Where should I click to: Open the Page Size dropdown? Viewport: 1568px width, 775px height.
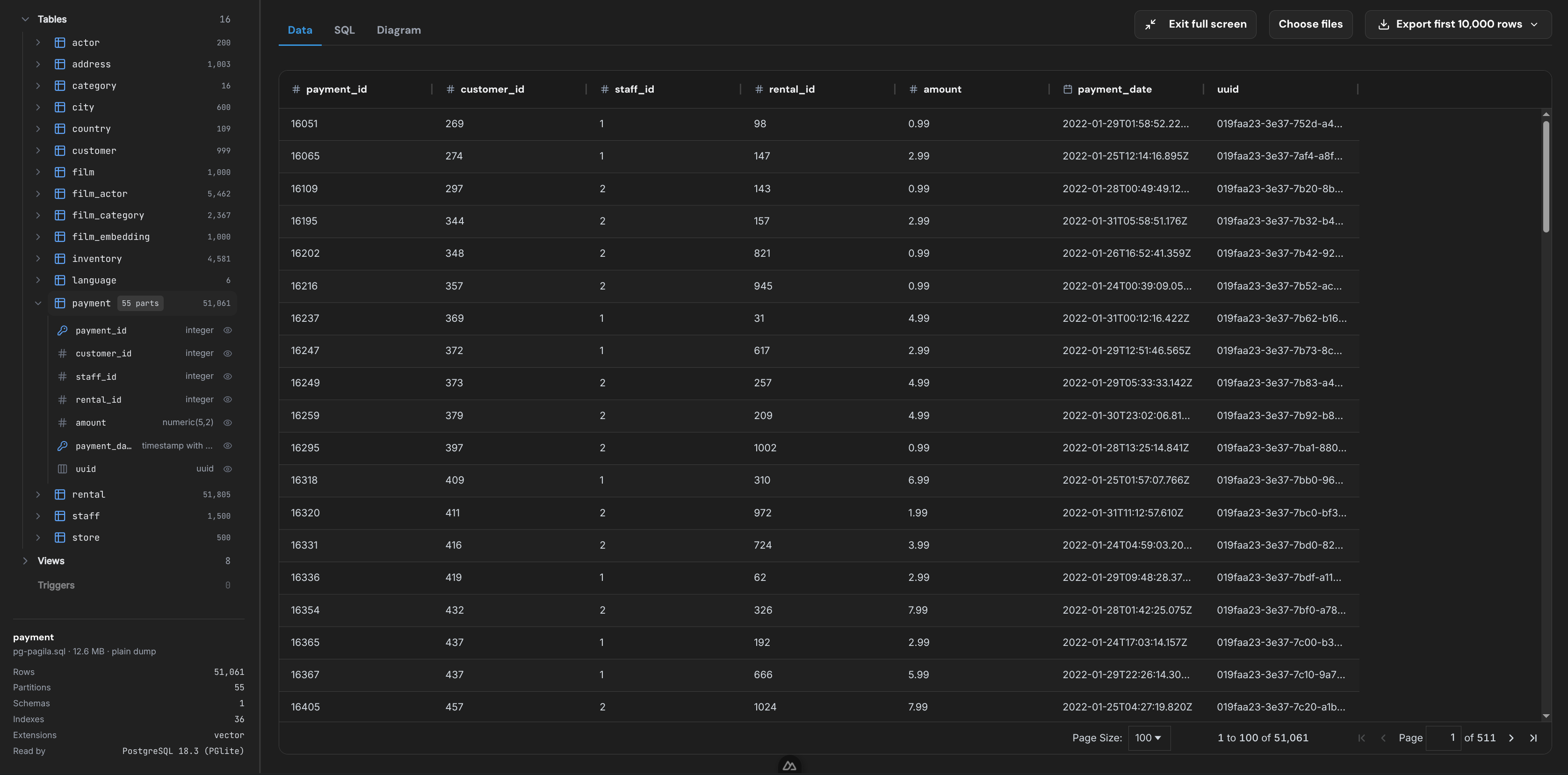[1149, 738]
